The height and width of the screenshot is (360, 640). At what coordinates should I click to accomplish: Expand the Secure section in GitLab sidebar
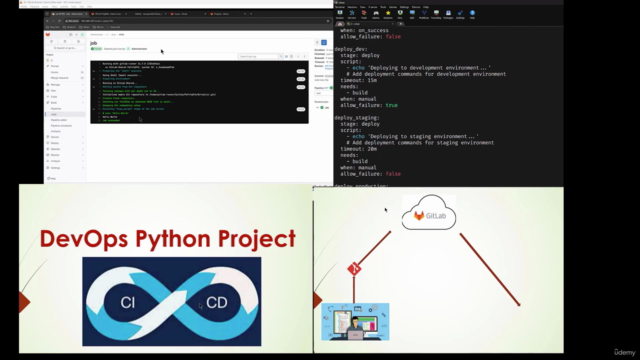[x=65, y=137]
